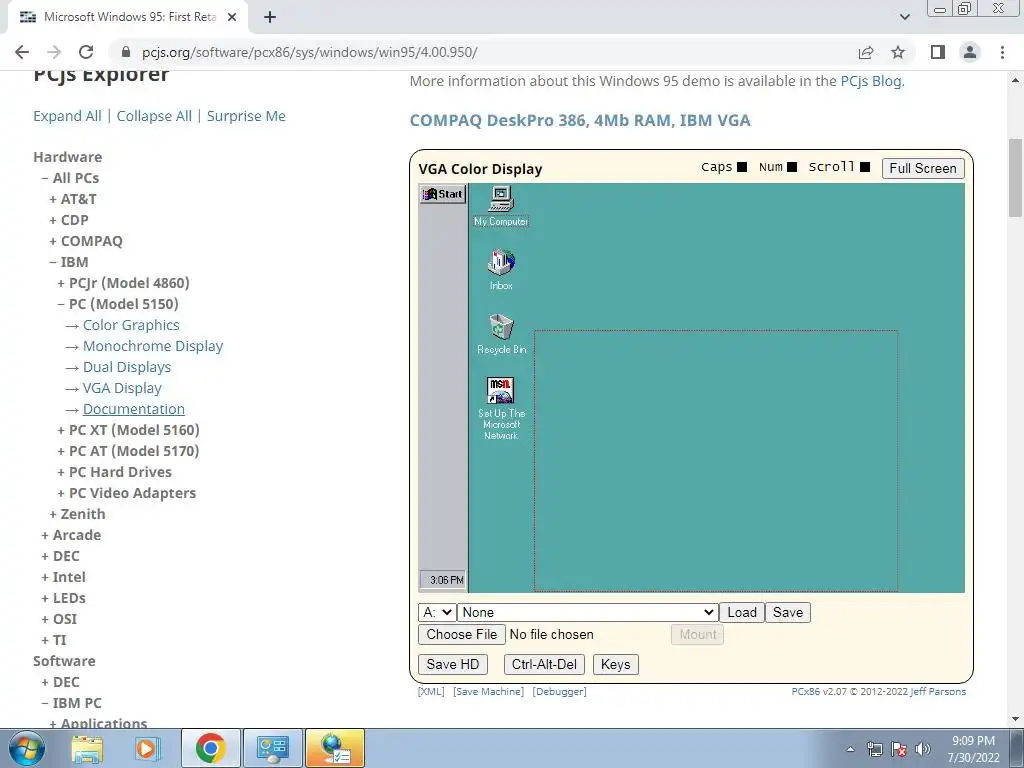
Task: Open the control panel taskbar item
Action: click(272, 748)
